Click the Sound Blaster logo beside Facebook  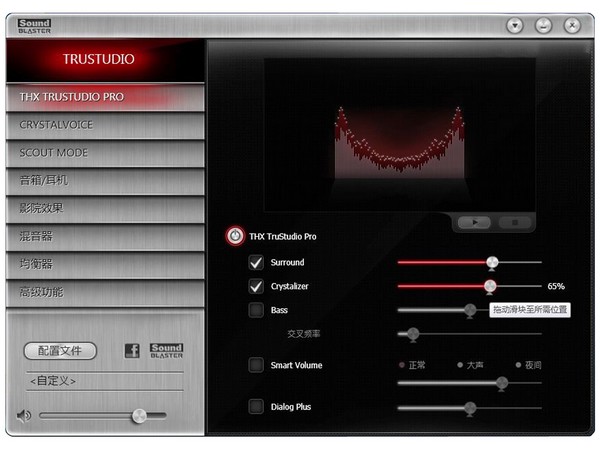166,351
